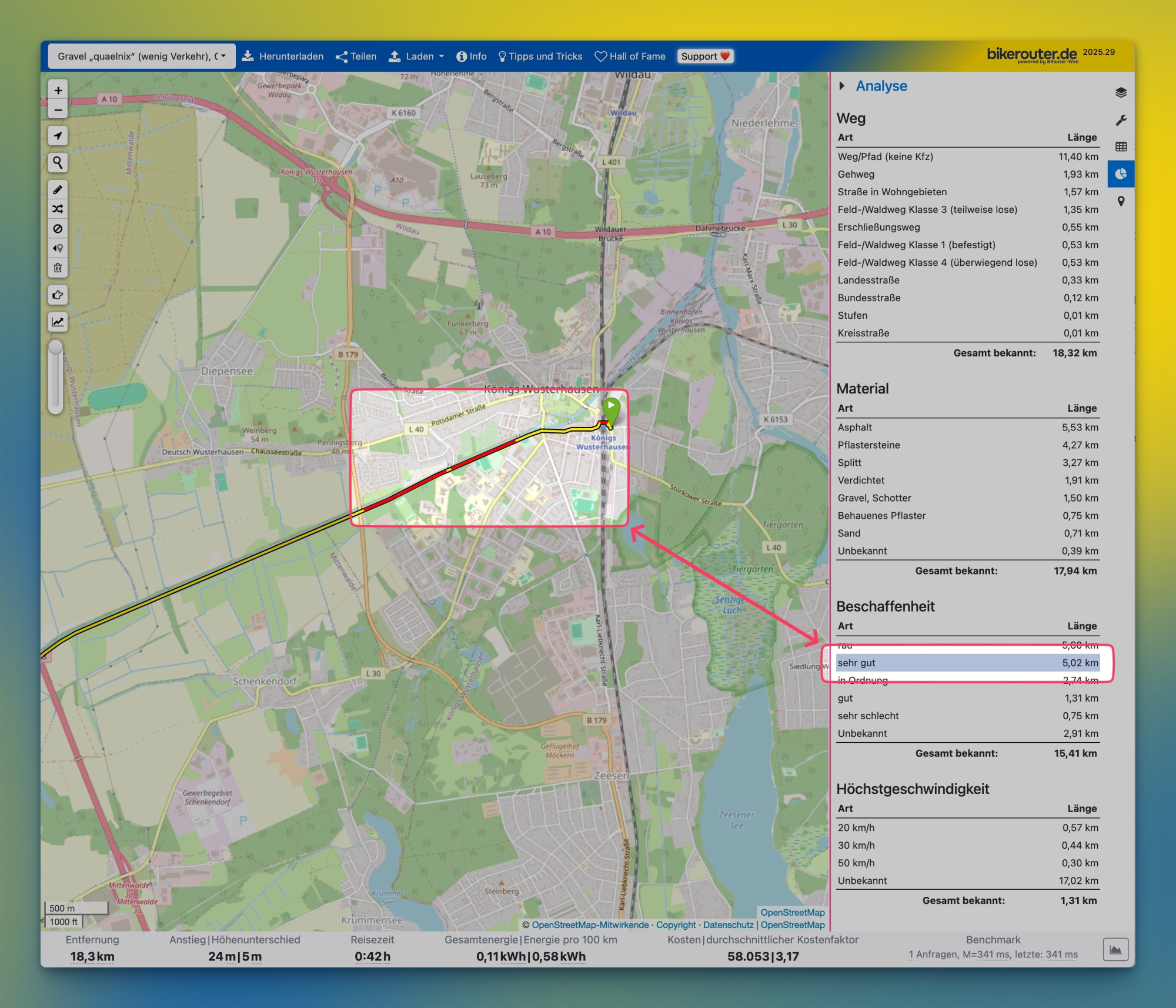The height and width of the screenshot is (1008, 1176).
Task: Click the trash icon to clear route
Action: pyautogui.click(x=58, y=268)
